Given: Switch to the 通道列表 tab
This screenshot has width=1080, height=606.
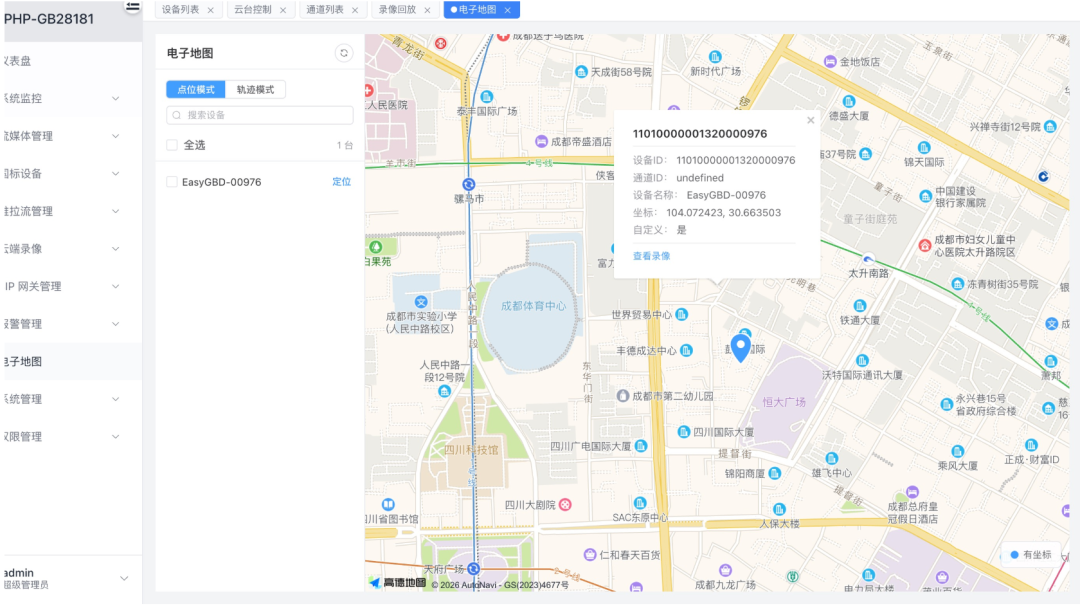Looking at the screenshot, I should (325, 10).
